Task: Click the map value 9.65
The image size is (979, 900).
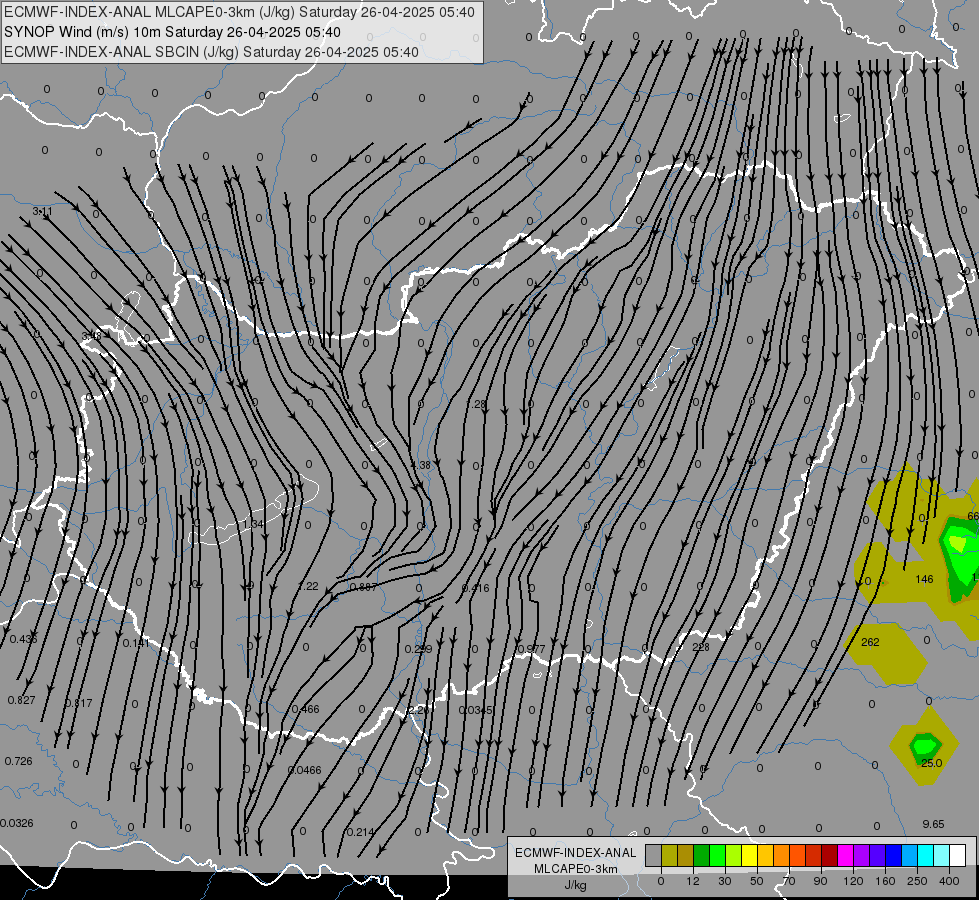Action: (x=933, y=824)
